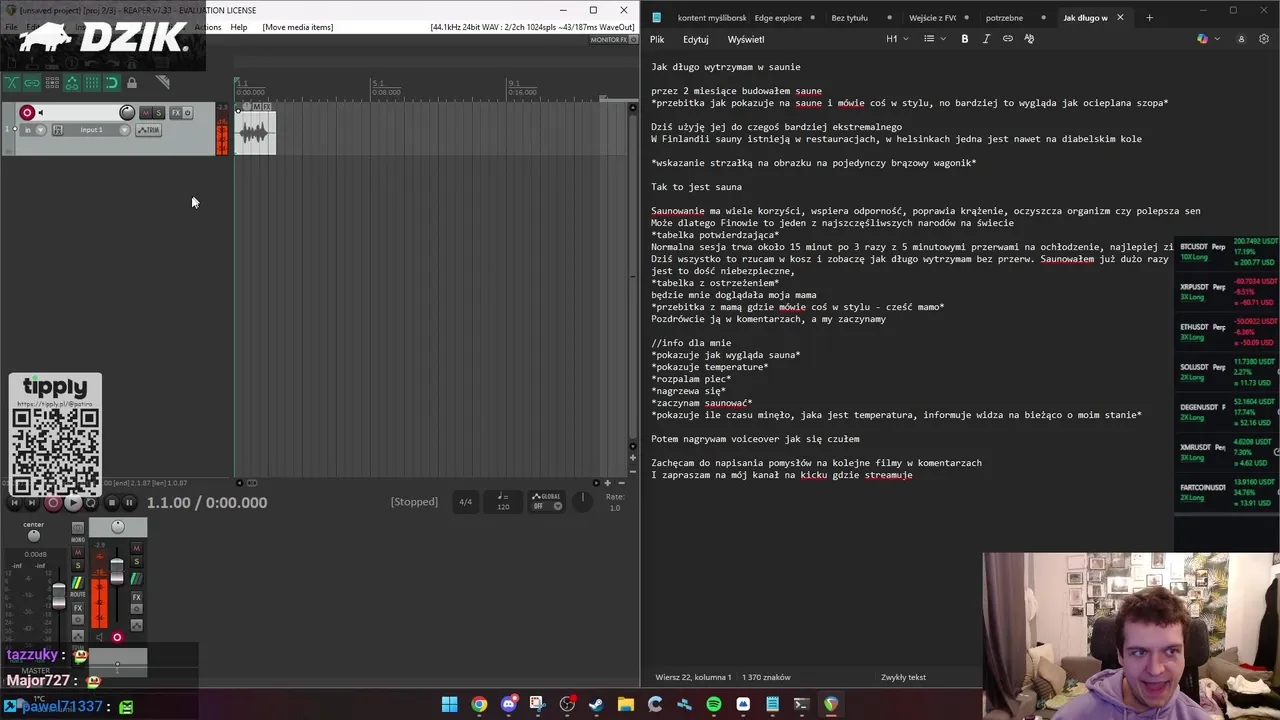Go to project end transport button
The height and width of the screenshot is (720, 1280).
pos(32,503)
